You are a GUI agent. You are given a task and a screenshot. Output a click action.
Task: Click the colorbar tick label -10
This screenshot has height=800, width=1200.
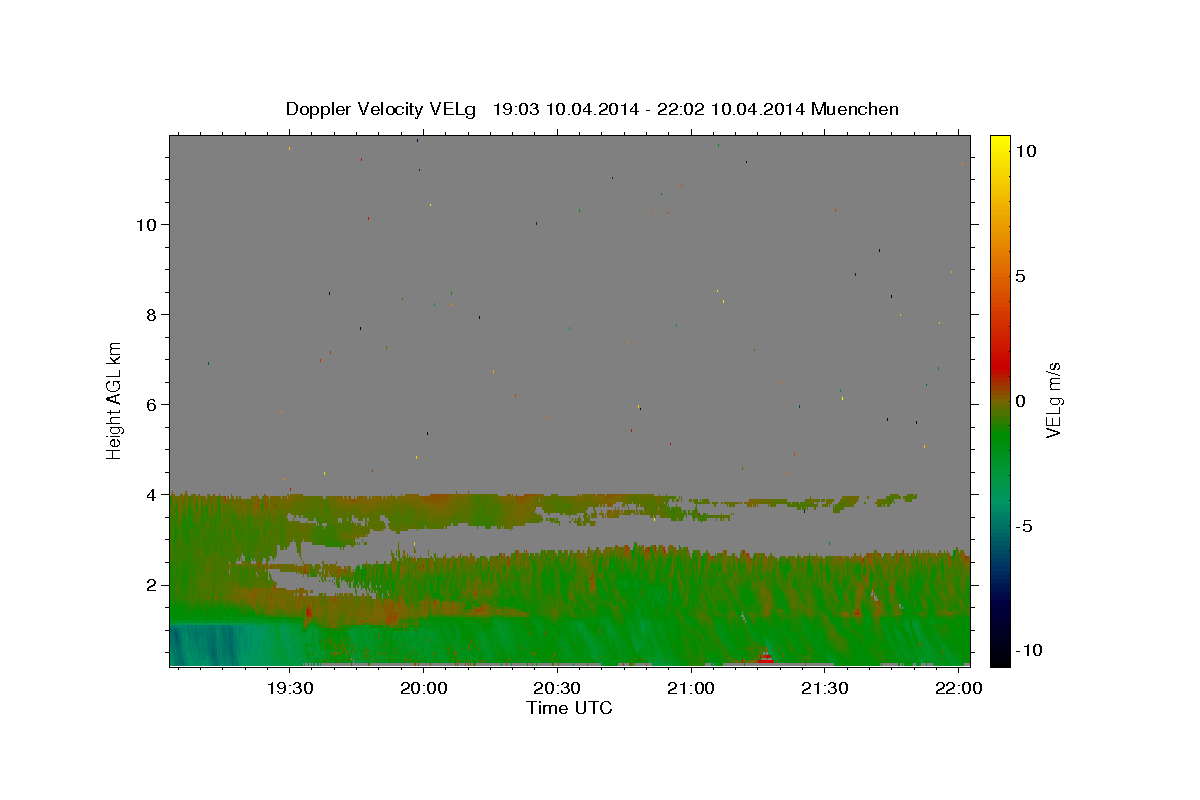[x=1028, y=651]
